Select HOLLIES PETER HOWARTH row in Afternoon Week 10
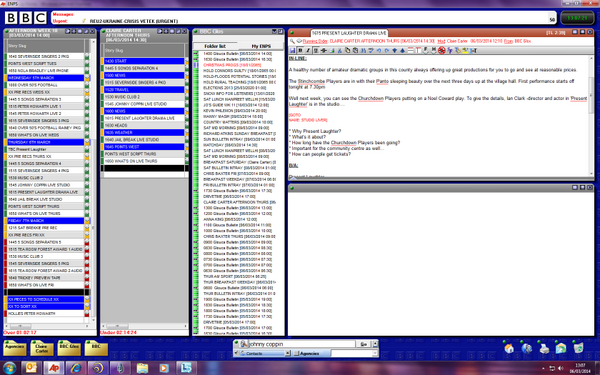 tap(47, 313)
